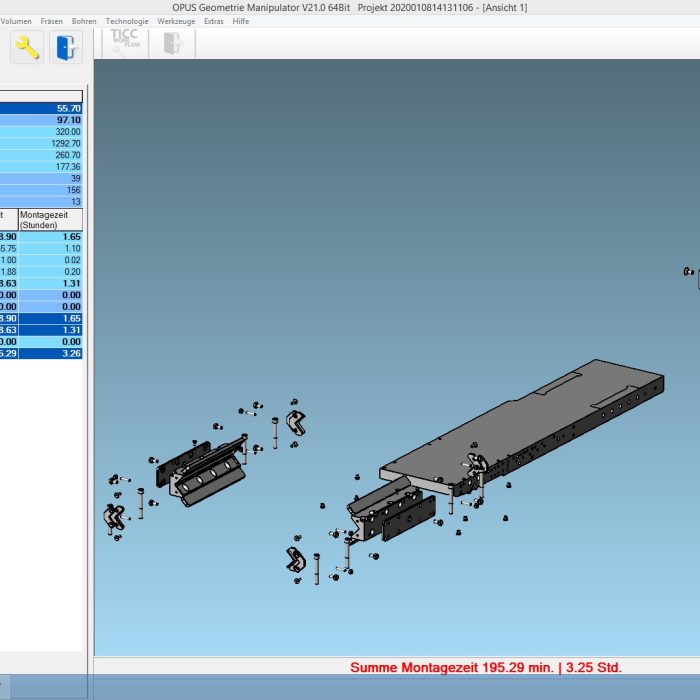
Task: Select the table cell showing 177.36
Action: [x=41, y=167]
